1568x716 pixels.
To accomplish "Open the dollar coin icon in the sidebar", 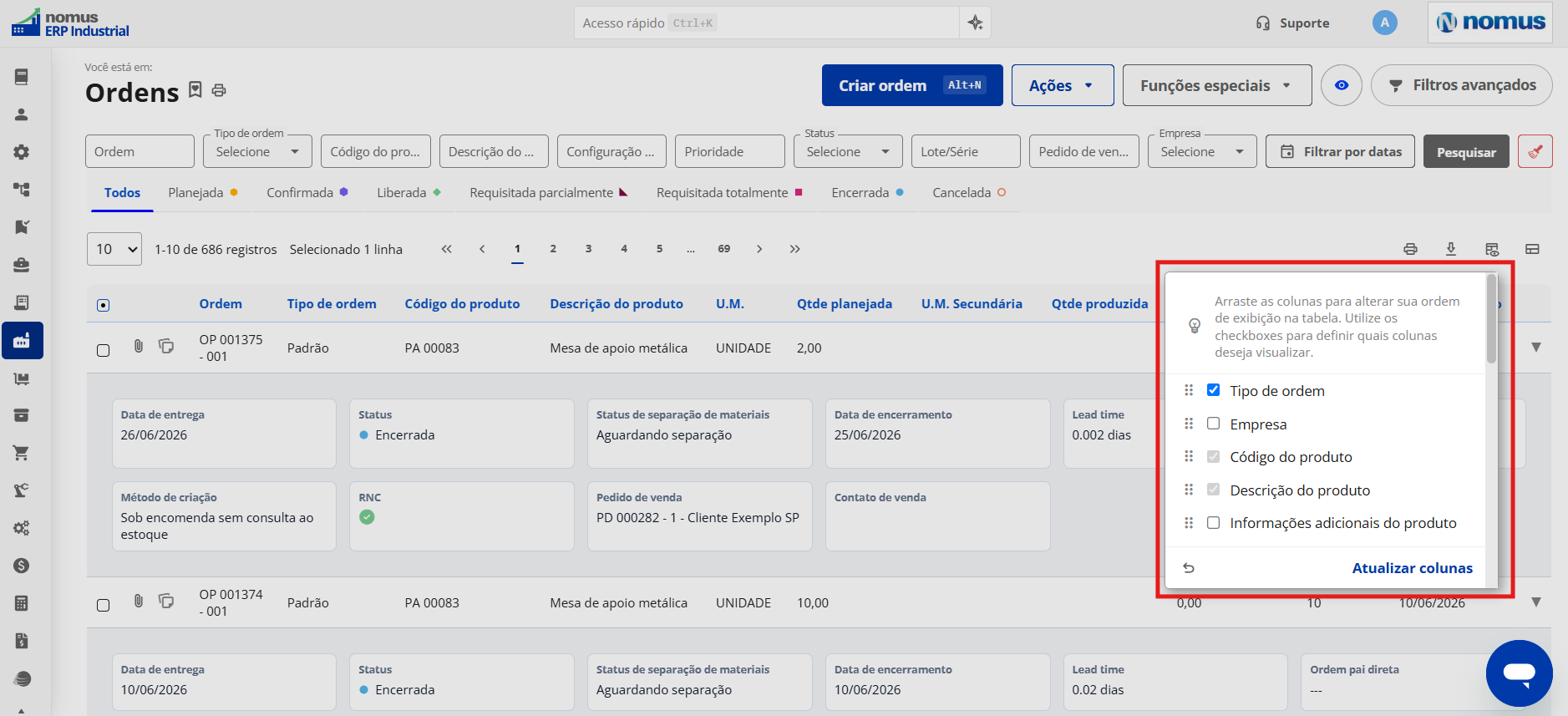I will click(22, 566).
